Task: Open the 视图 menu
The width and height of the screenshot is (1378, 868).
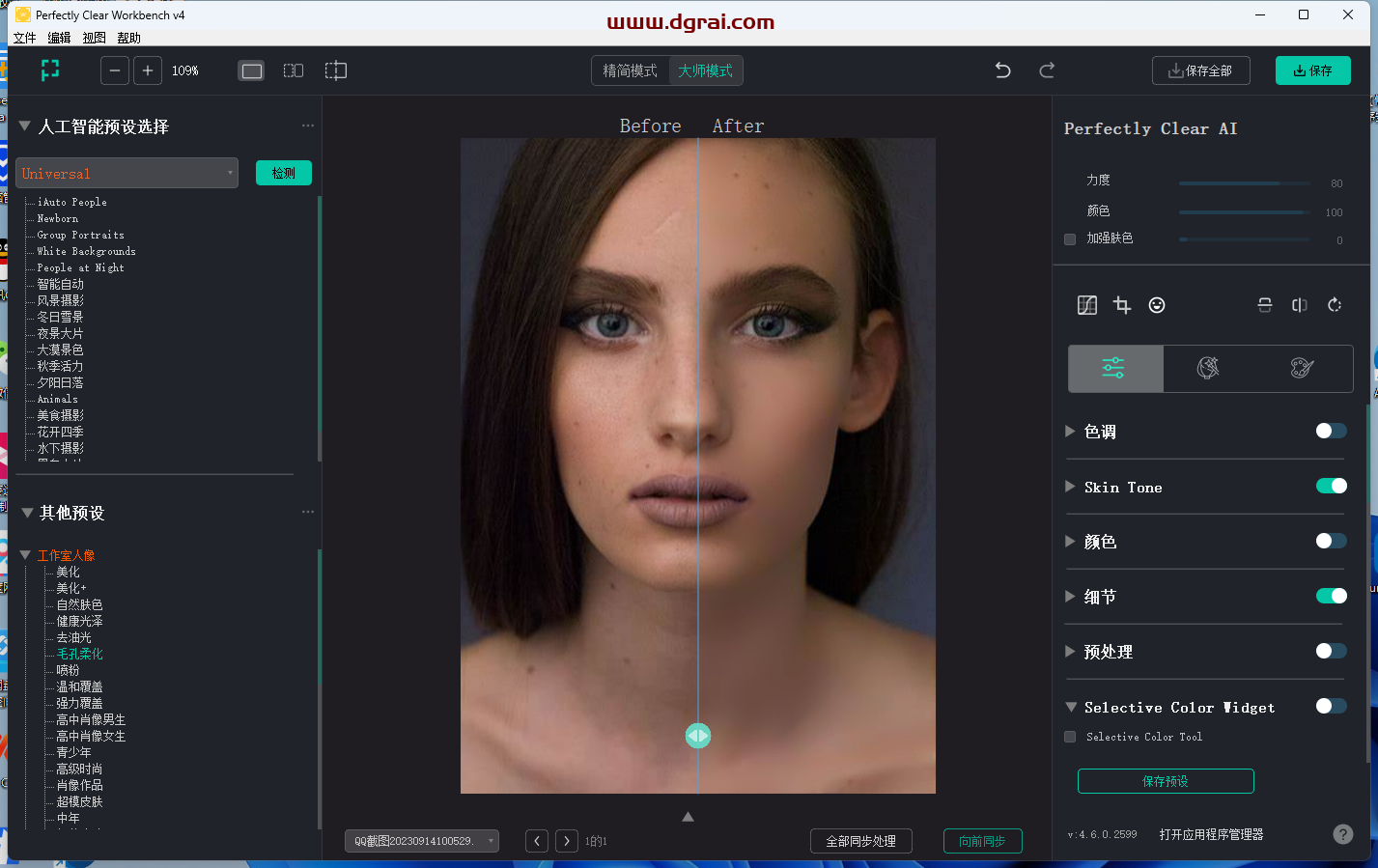Action: (95, 38)
